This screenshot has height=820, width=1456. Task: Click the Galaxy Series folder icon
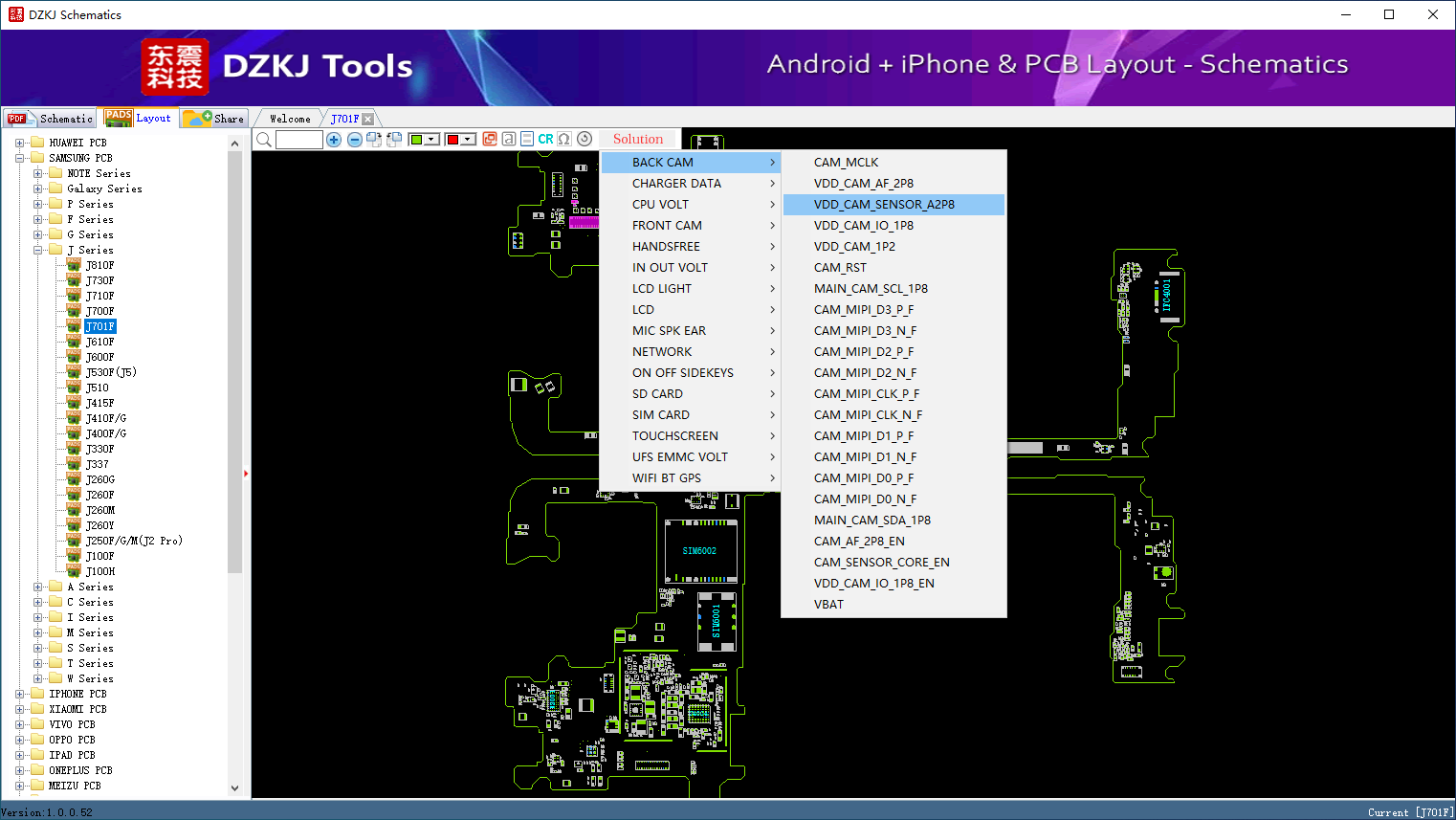tap(55, 188)
